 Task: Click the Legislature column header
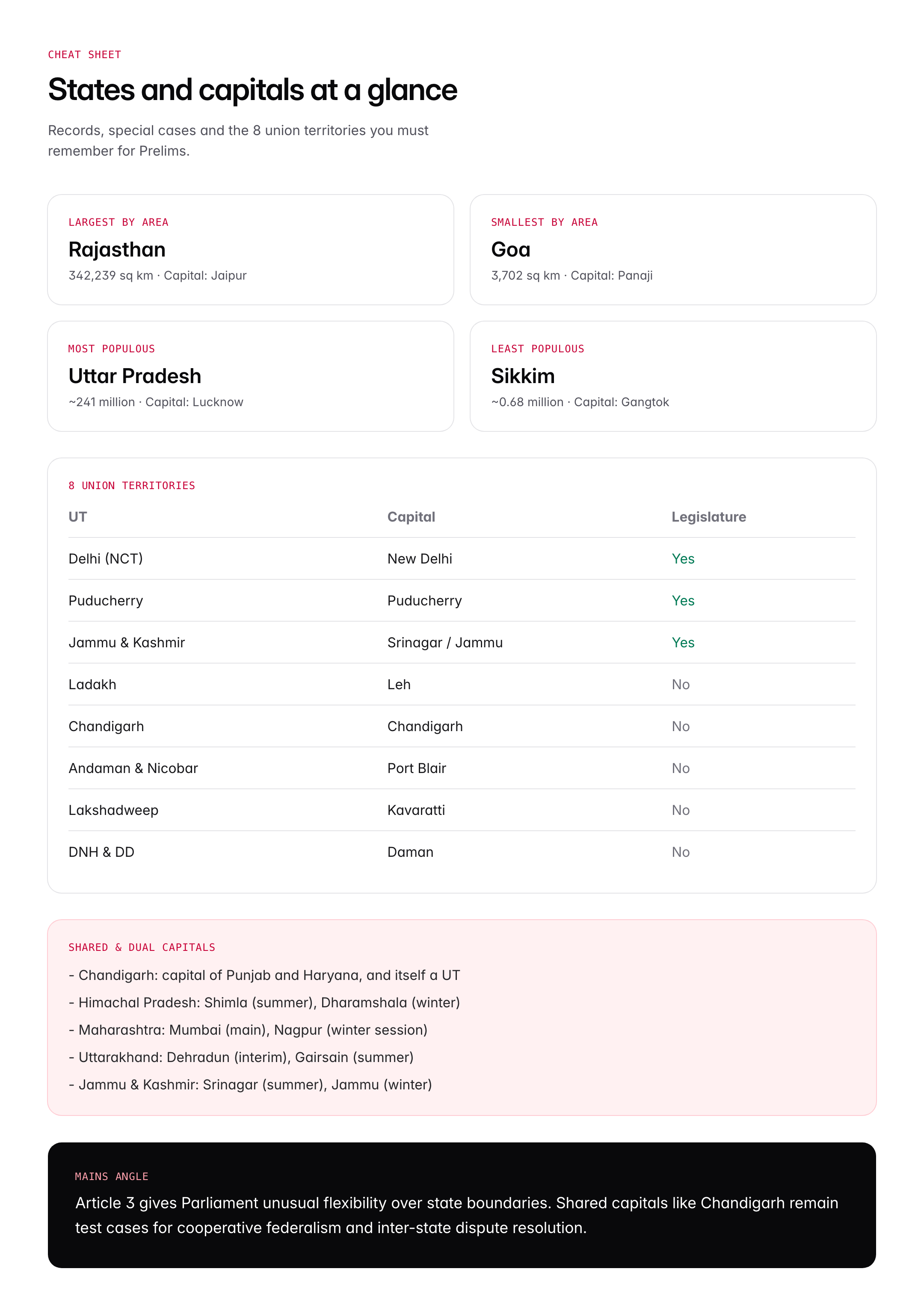(708, 517)
